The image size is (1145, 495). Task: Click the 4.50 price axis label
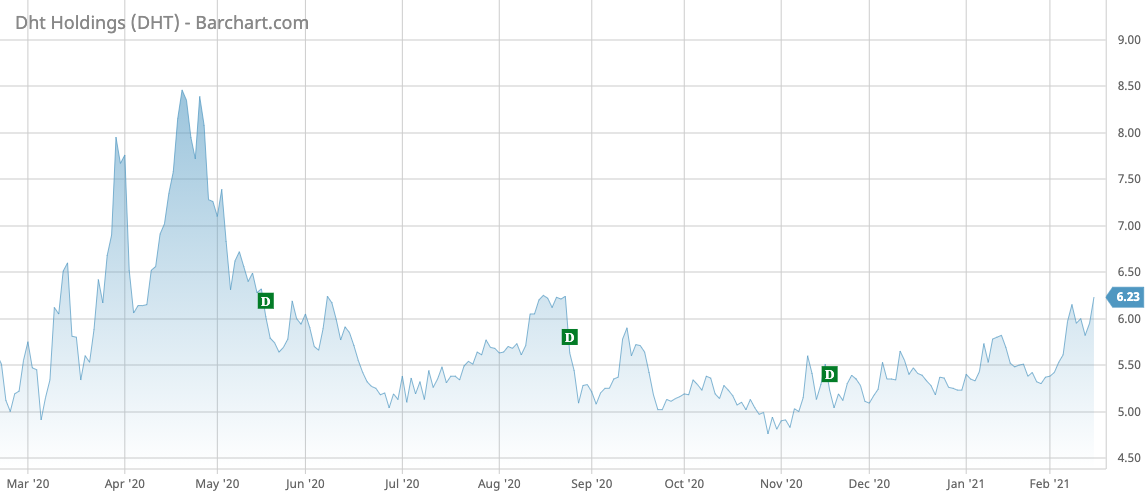1128,458
